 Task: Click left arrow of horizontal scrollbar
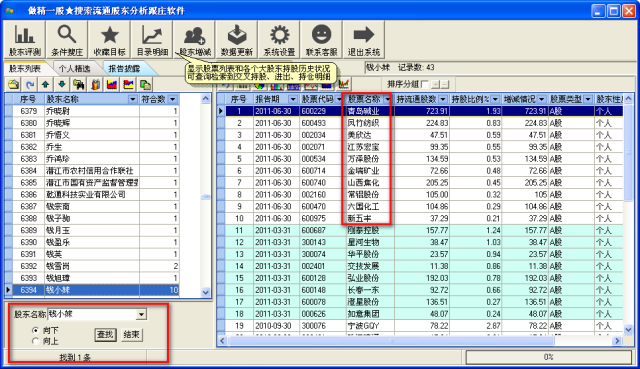click(222, 340)
